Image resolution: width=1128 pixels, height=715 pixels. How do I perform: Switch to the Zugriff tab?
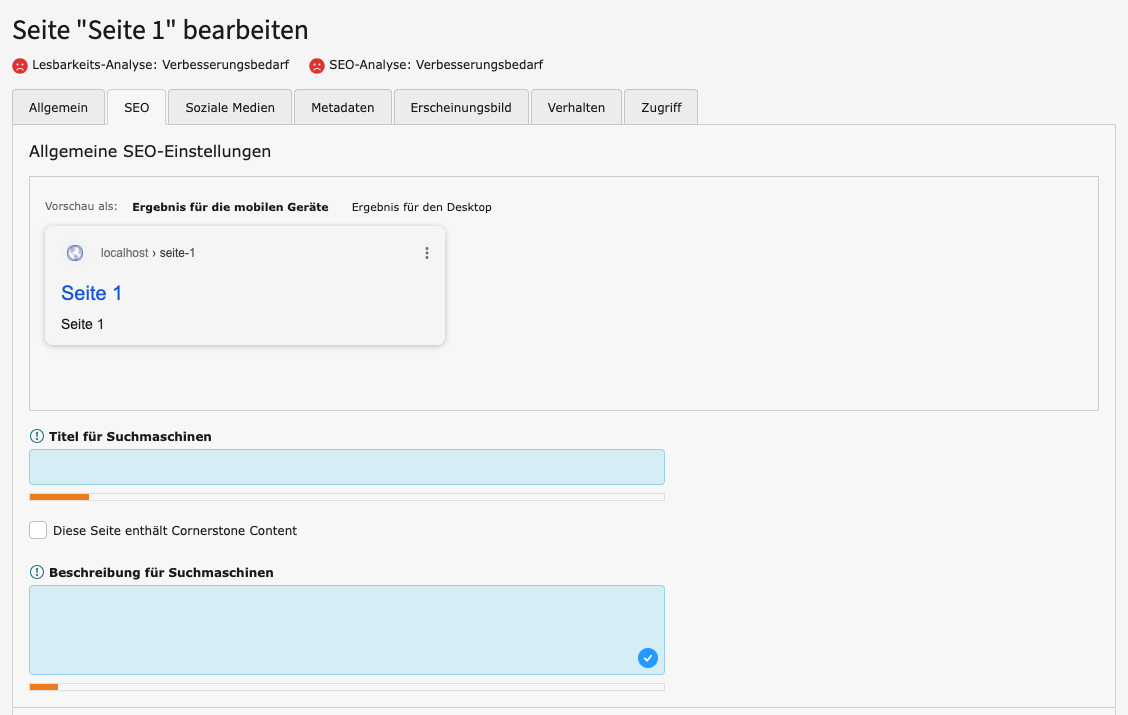(x=661, y=107)
